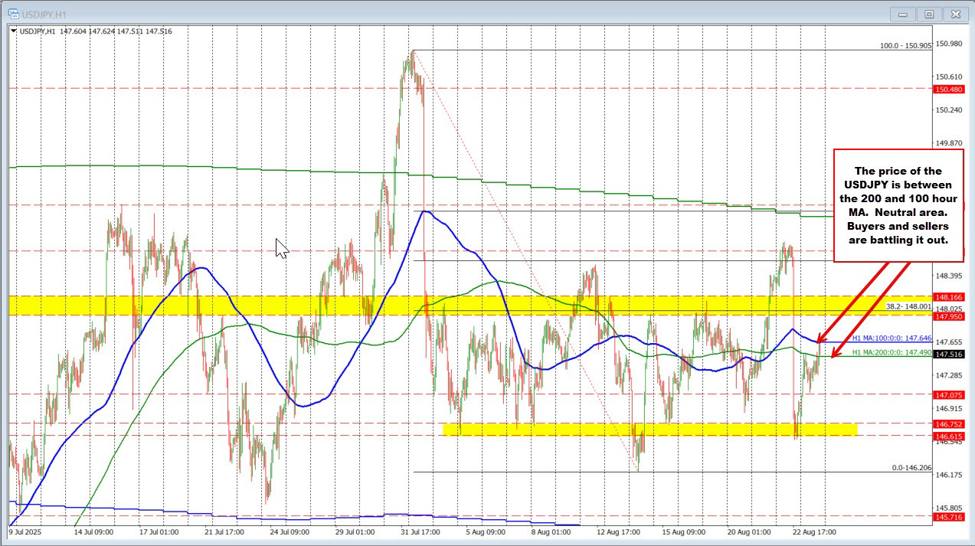The image size is (975, 546).
Task: Click the current price tag 147.516
Action: pos(949,354)
